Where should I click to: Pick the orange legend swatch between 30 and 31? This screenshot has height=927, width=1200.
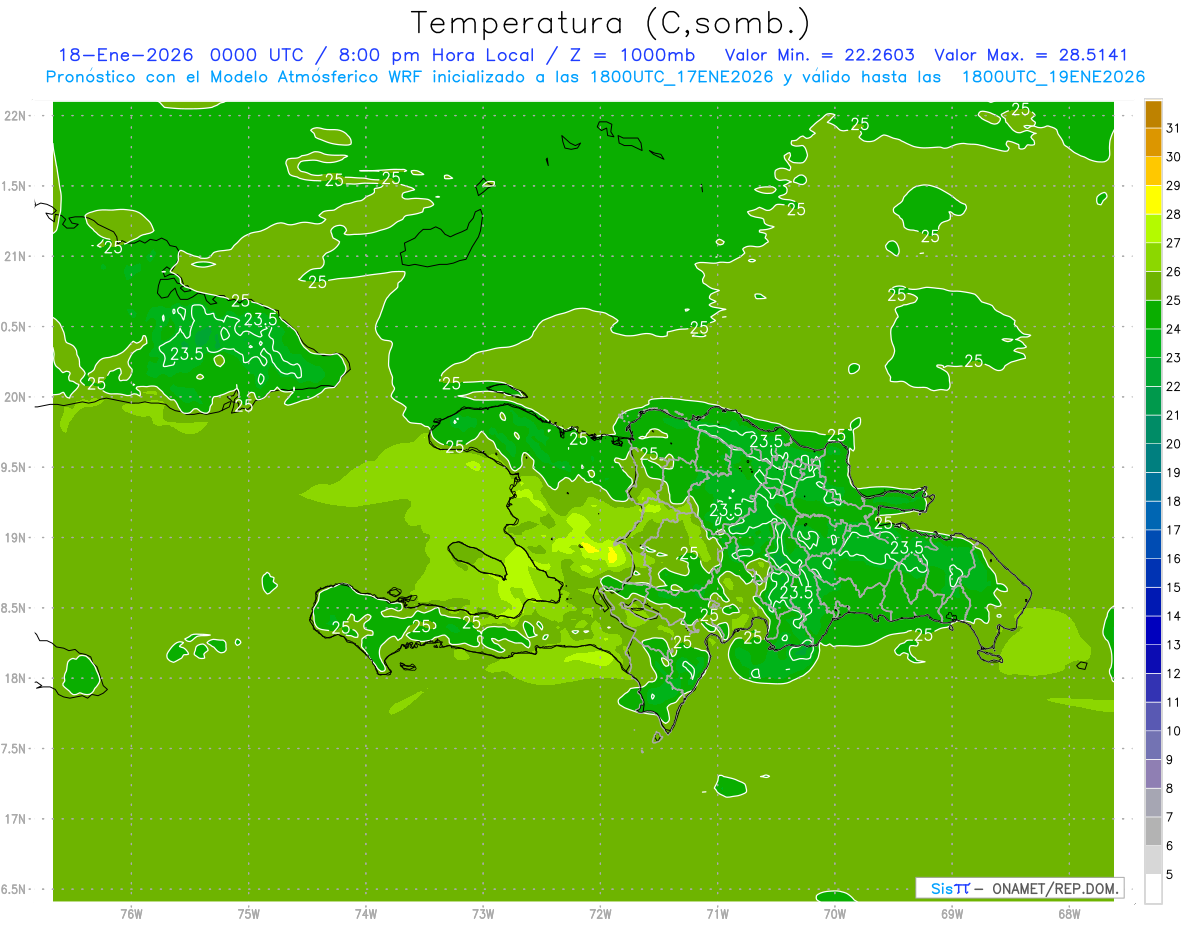[x=1154, y=143]
